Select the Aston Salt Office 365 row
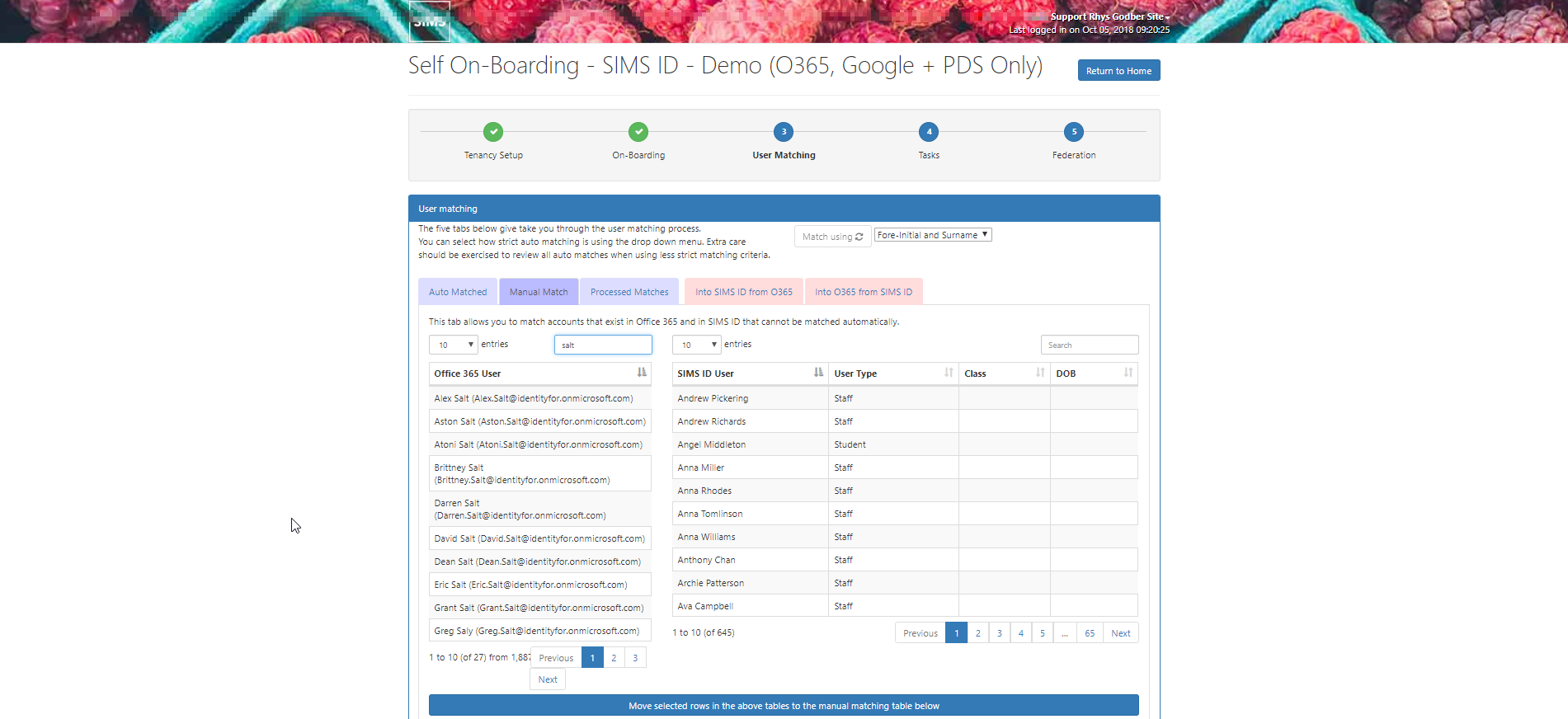The width and height of the screenshot is (1568, 719). [540, 421]
